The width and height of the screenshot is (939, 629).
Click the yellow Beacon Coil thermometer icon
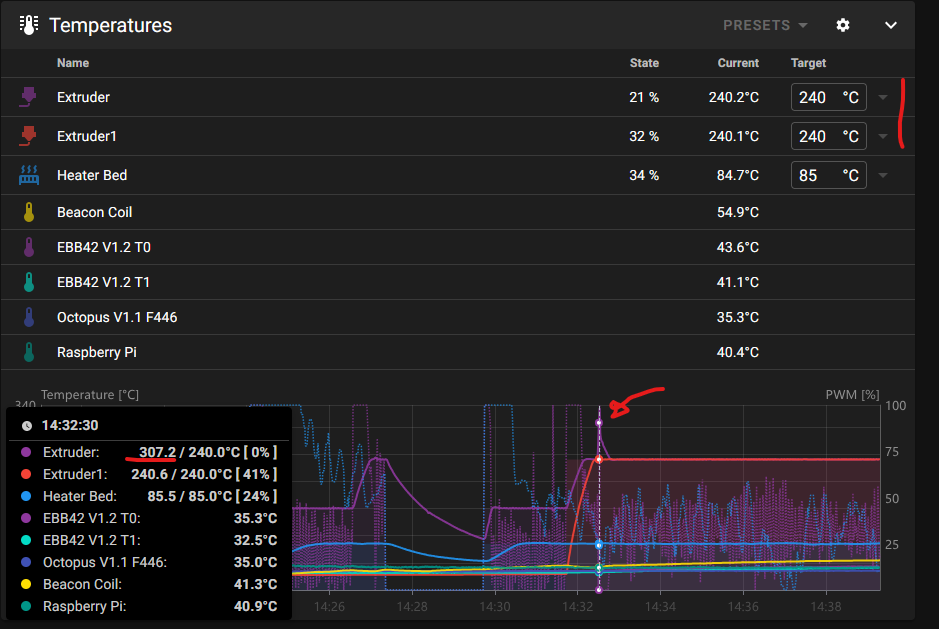(29, 212)
